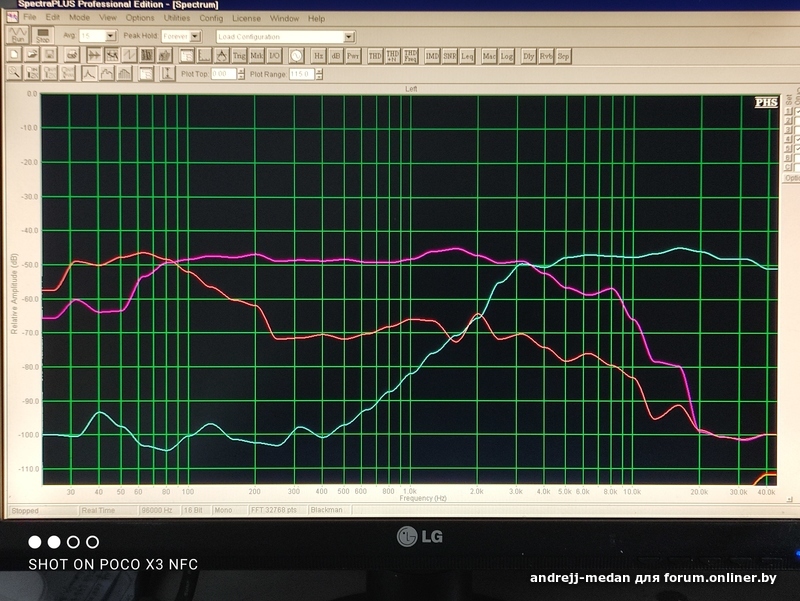Click the Stop analyzer button
The image size is (800, 601).
tap(43, 35)
